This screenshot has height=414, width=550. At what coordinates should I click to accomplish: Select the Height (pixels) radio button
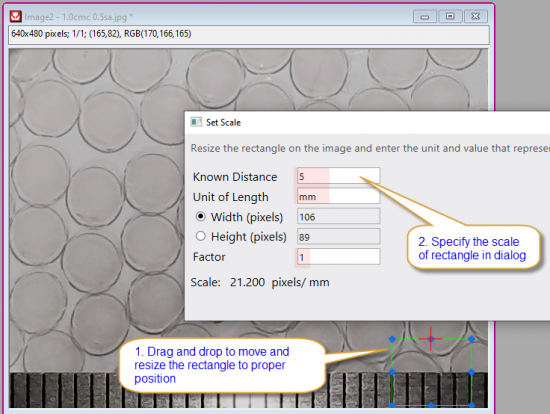coord(201,236)
